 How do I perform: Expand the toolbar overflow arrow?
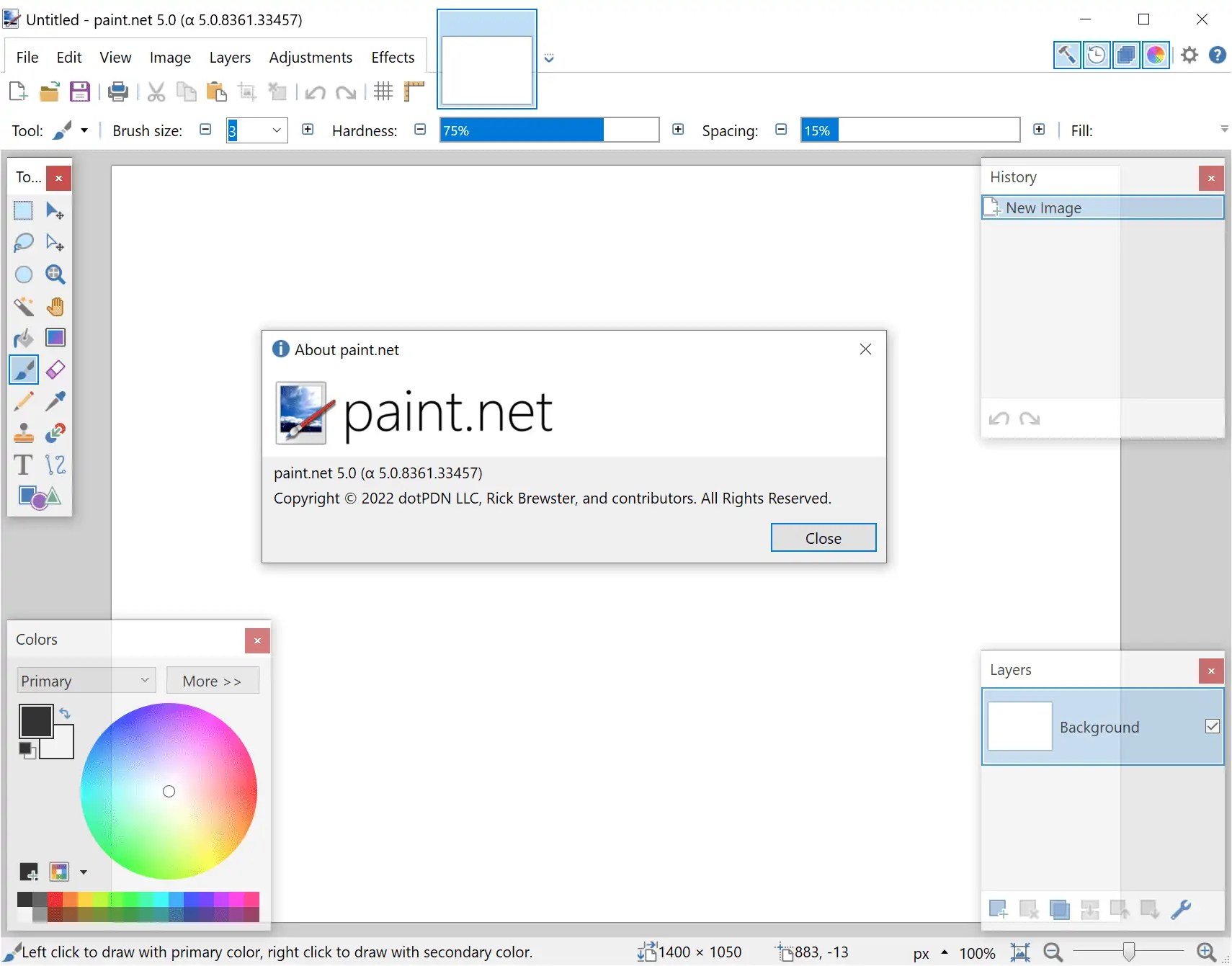(x=1224, y=129)
